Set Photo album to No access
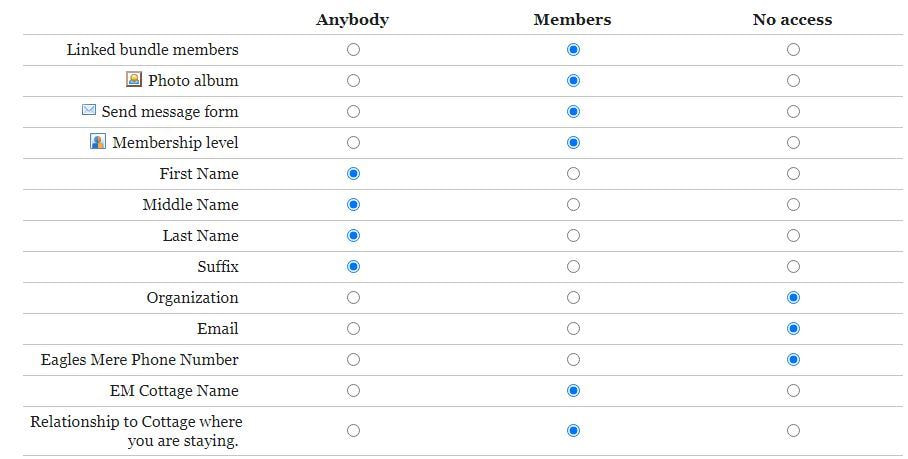 click(x=793, y=80)
